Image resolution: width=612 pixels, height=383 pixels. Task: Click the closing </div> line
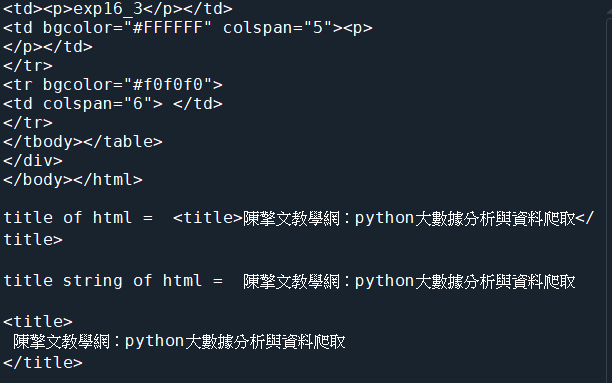(x=33, y=161)
